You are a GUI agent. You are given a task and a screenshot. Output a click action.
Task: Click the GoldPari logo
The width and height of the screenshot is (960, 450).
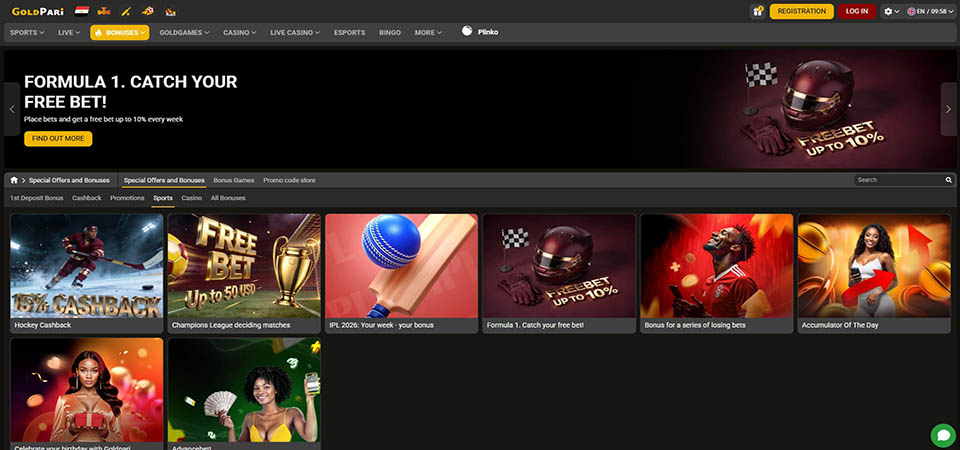point(39,11)
